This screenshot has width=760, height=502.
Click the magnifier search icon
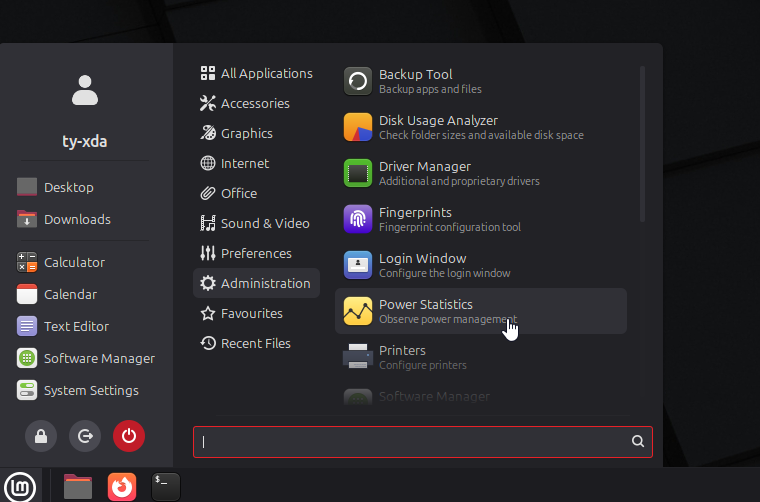[638, 441]
